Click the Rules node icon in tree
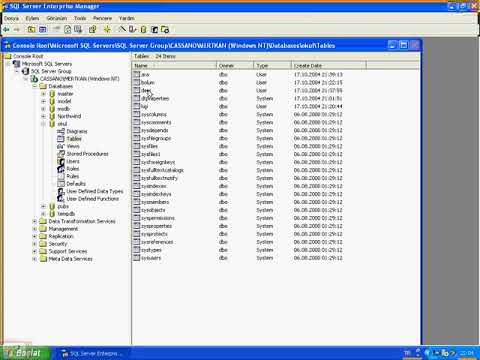This screenshot has width=480, height=360. [61, 176]
